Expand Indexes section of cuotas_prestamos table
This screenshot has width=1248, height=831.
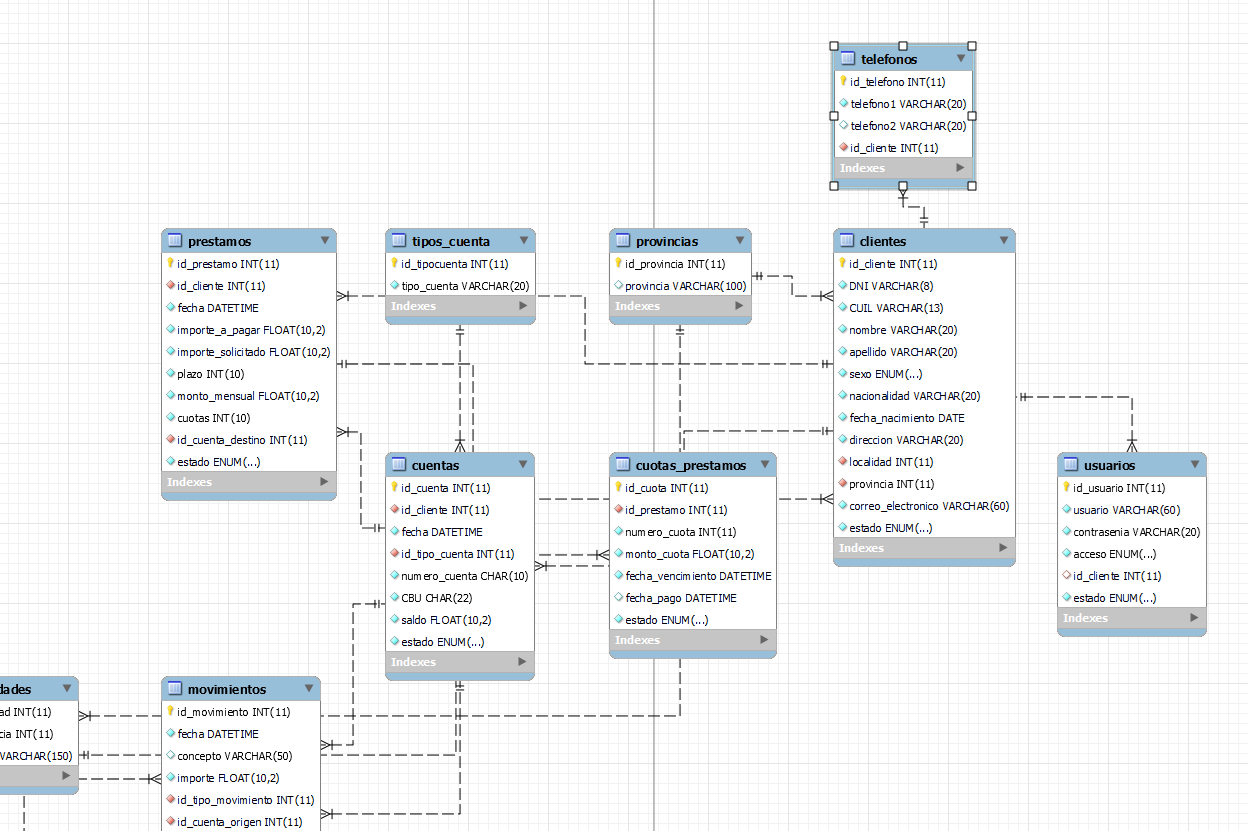pos(764,640)
